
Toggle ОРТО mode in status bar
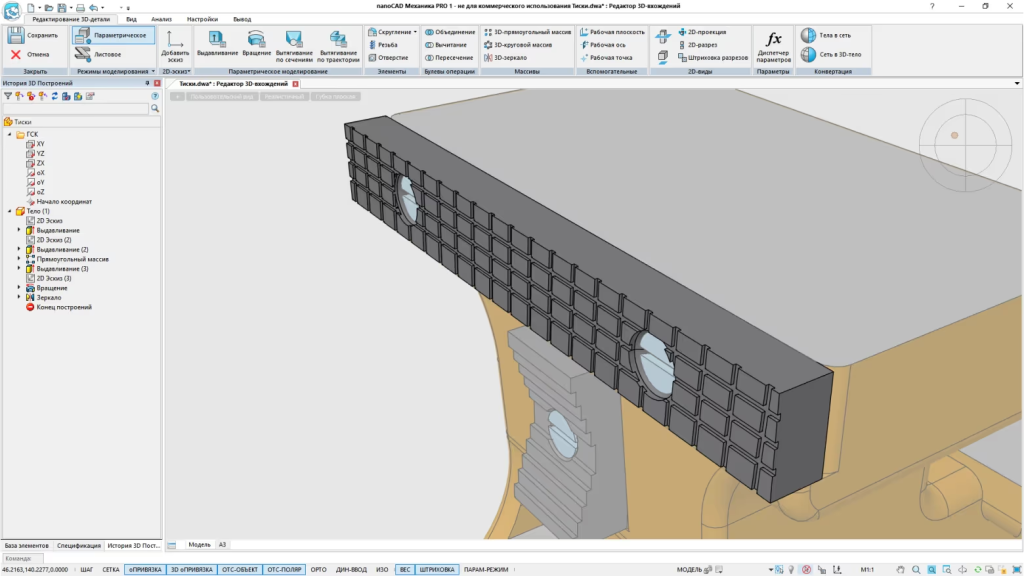tap(319, 569)
